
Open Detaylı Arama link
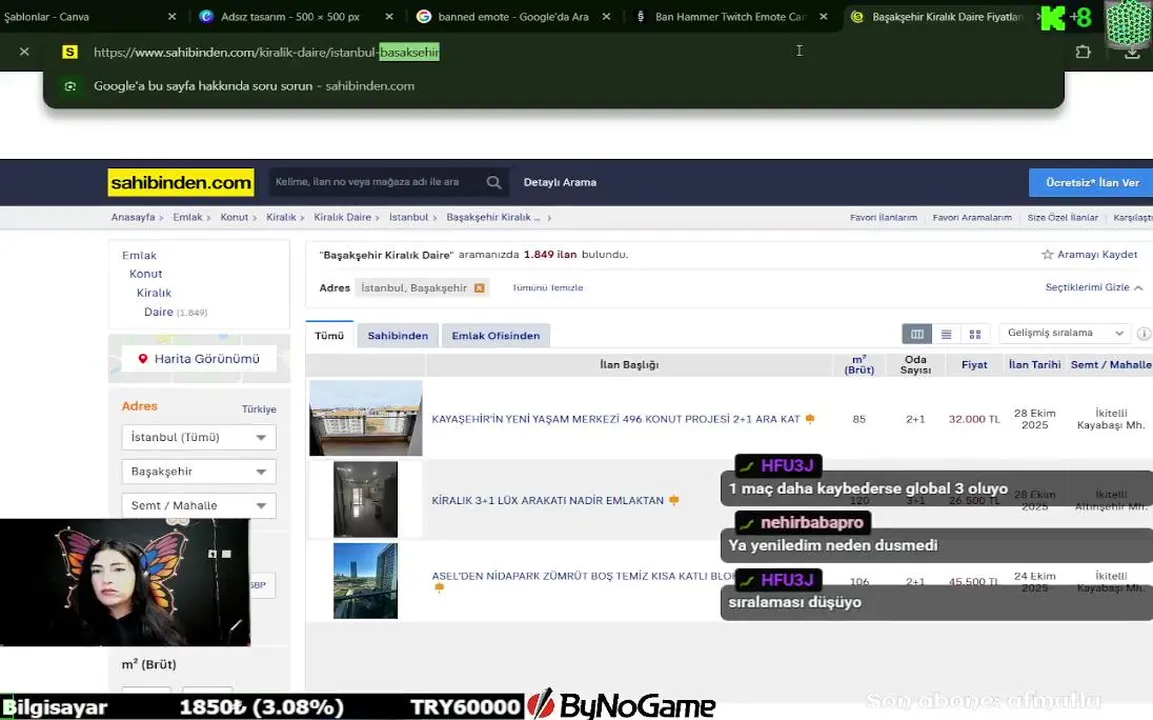(x=560, y=182)
